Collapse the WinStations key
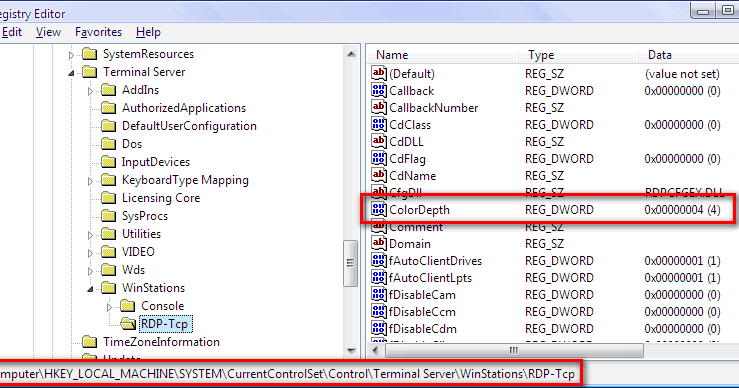 click(90, 289)
